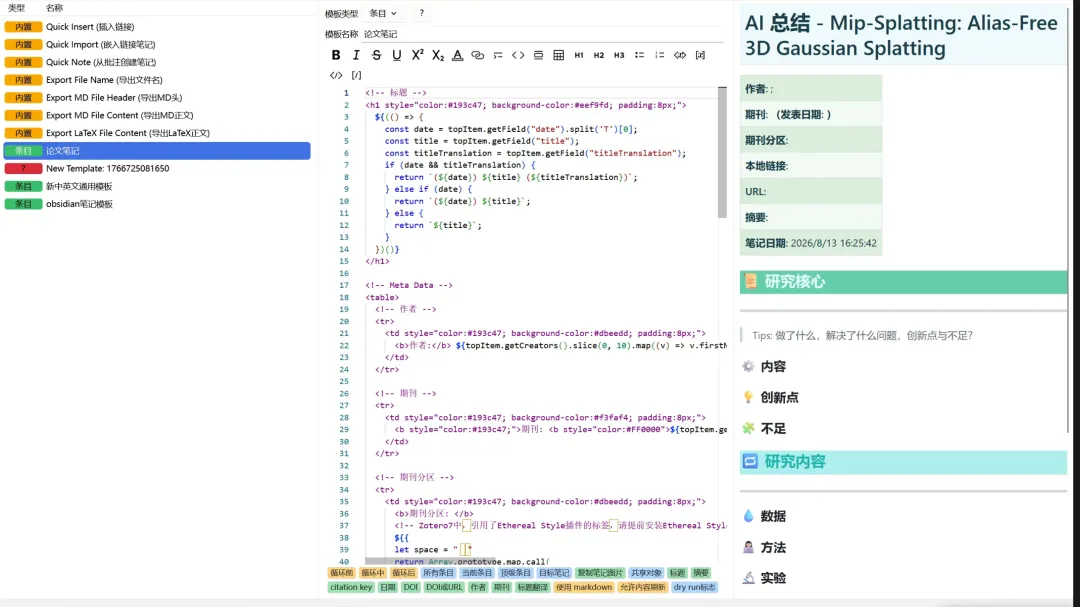Select Export LaTeX File Content template
The width and height of the screenshot is (1080, 607).
(157, 133)
